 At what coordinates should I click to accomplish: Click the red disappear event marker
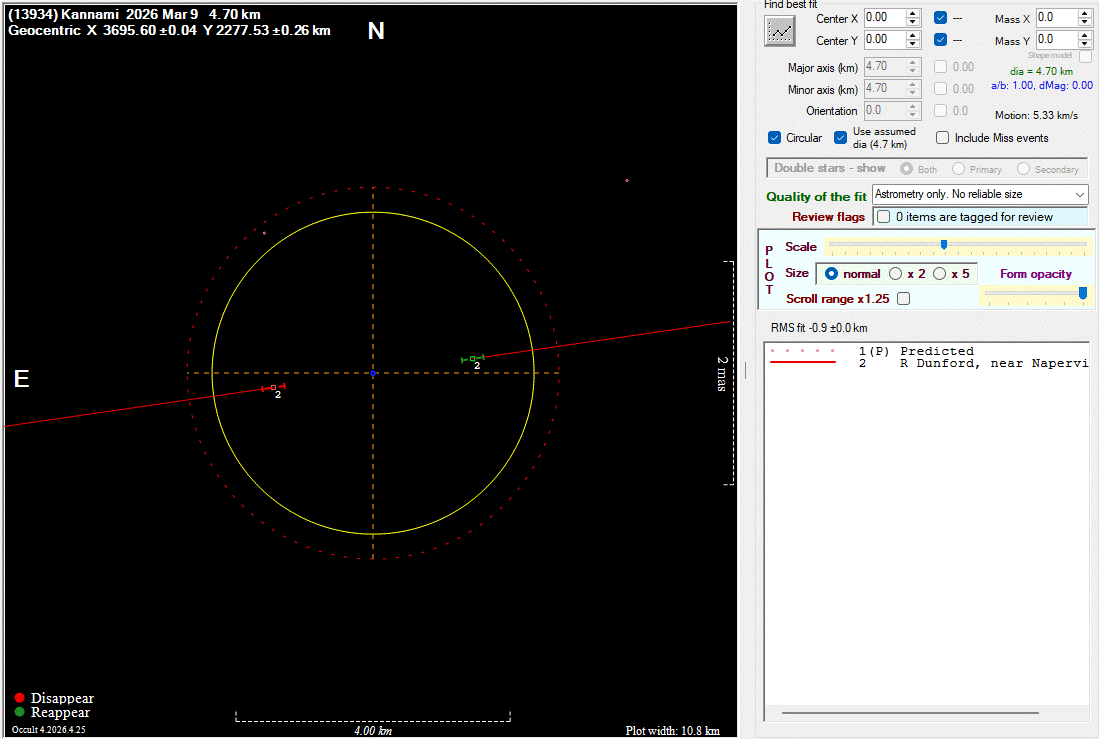click(274, 387)
